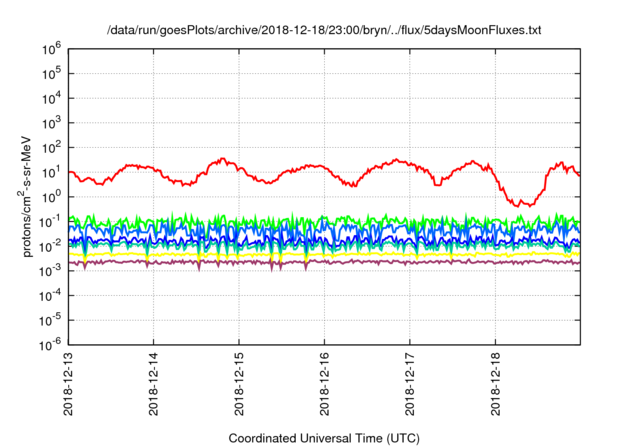
Task: Click the 10^1 y-axis tick label
Action: click(51, 173)
